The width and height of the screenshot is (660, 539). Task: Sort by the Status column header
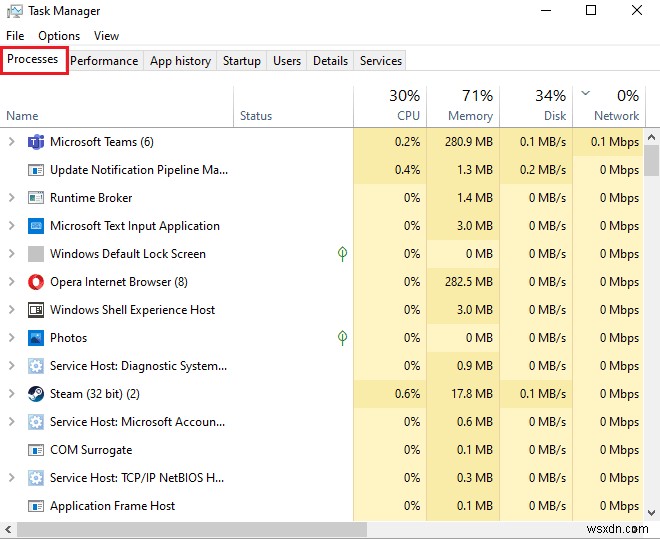(293, 107)
